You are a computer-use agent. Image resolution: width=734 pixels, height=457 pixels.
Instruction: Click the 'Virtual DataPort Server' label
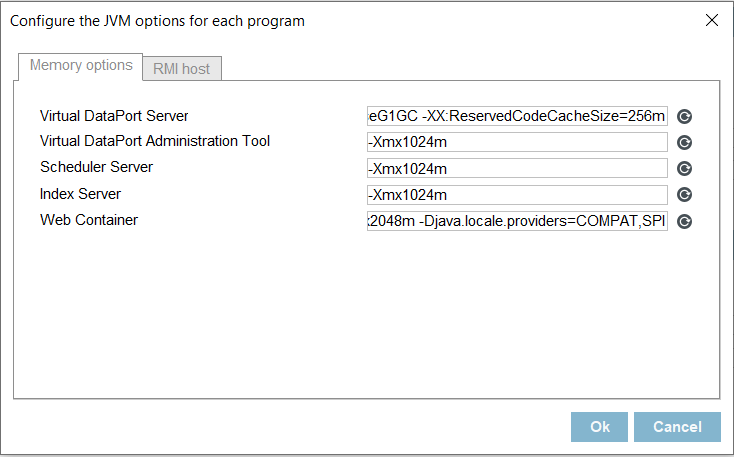pos(114,116)
